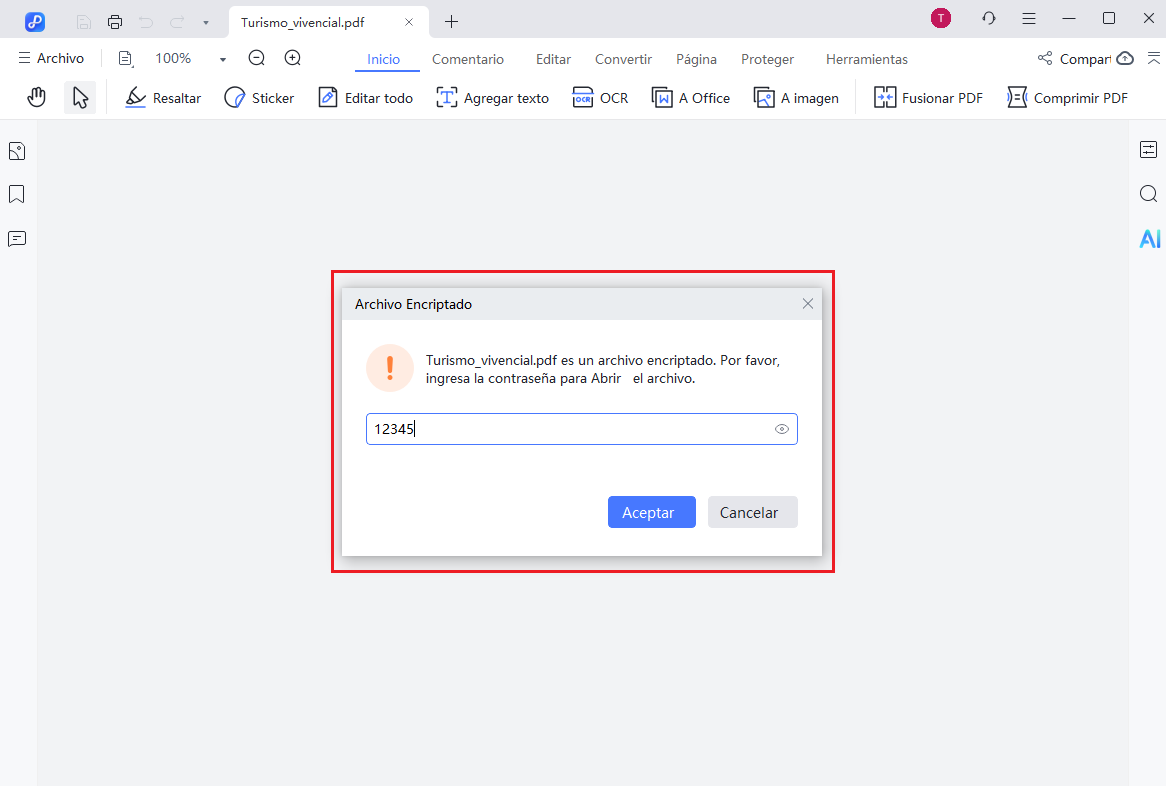Image resolution: width=1166 pixels, height=786 pixels.
Task: Toggle password visibility with eye icon
Action: click(781, 428)
